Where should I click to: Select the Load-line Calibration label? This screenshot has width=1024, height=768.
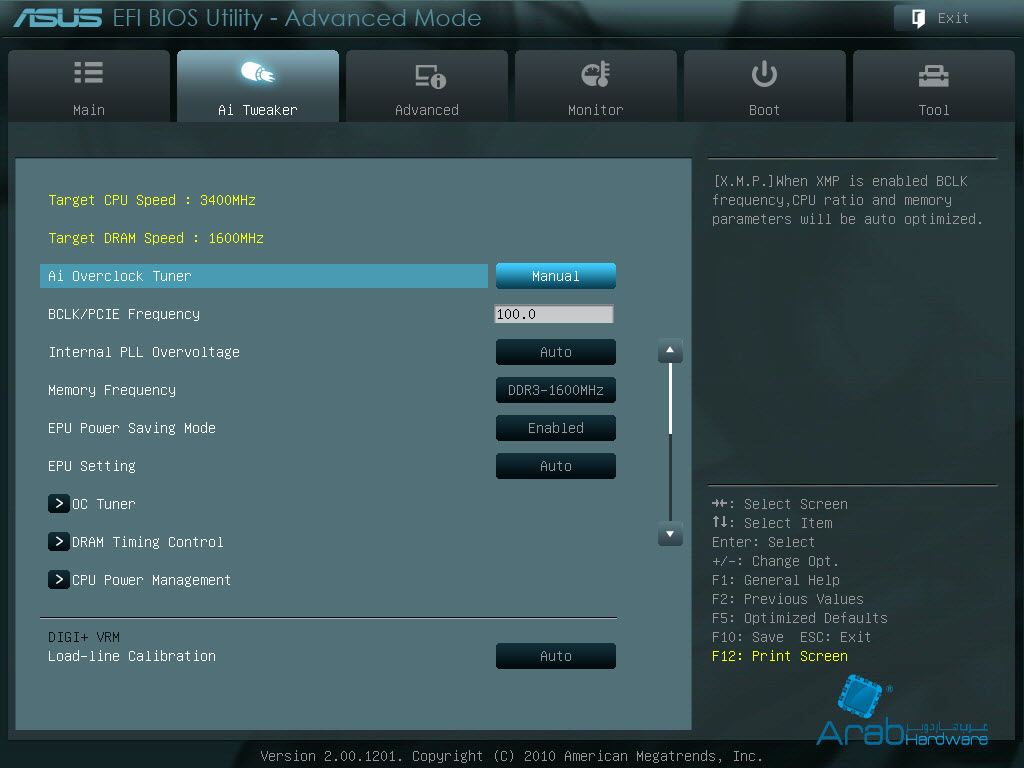[x=132, y=656]
